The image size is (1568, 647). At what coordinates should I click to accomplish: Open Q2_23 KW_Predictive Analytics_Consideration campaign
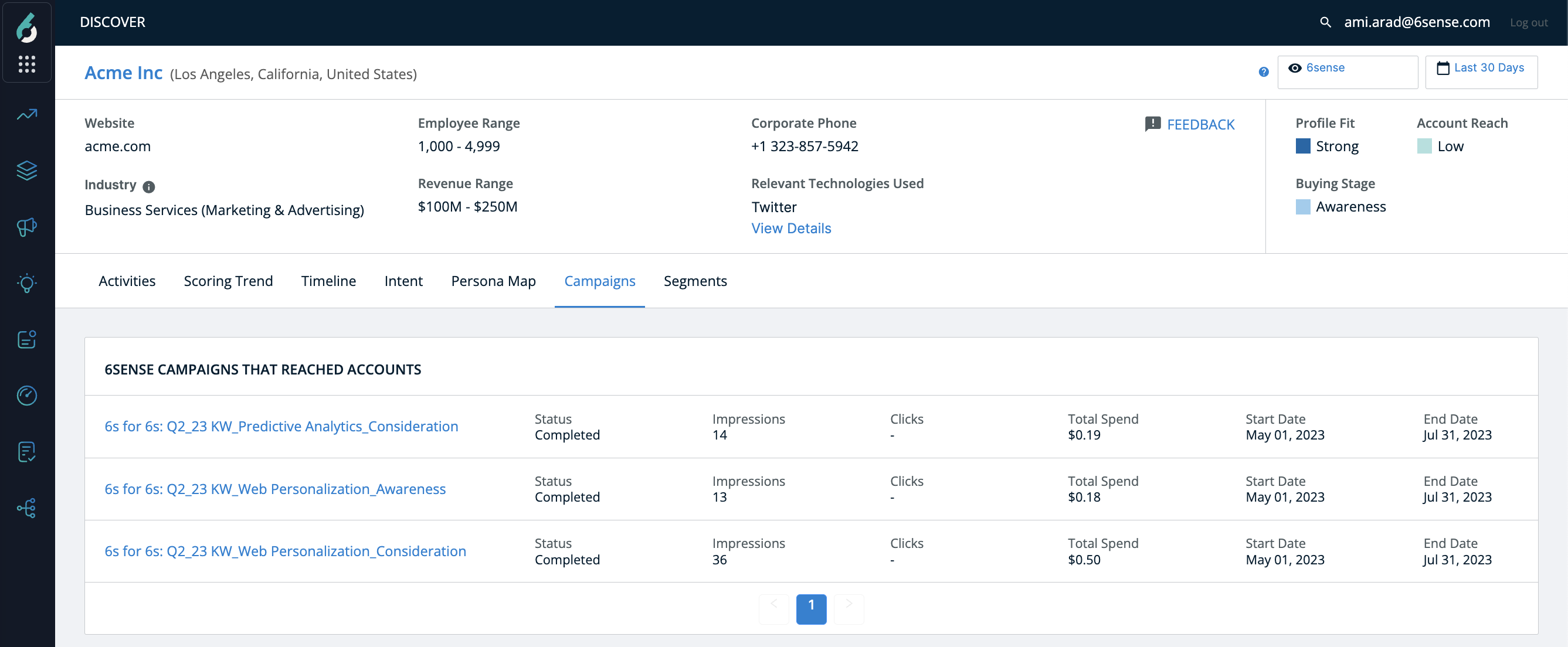click(x=281, y=426)
